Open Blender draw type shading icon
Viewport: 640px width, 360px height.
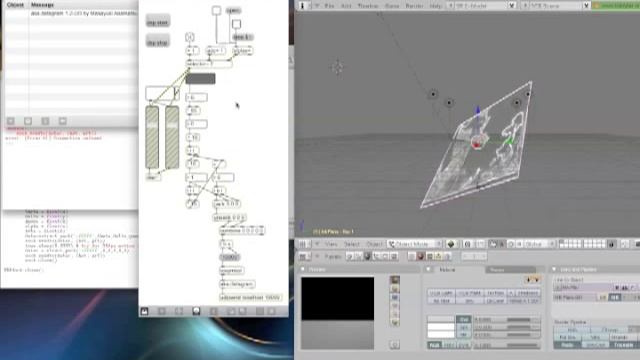(451, 244)
